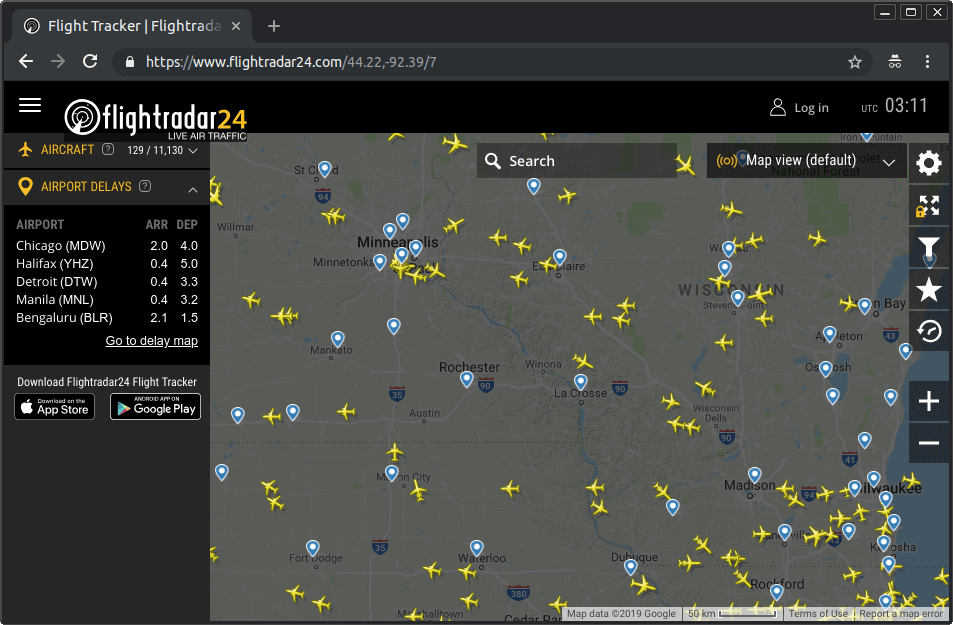Toggle fullscreen map mode
Viewport: 953px width, 625px height.
929,206
